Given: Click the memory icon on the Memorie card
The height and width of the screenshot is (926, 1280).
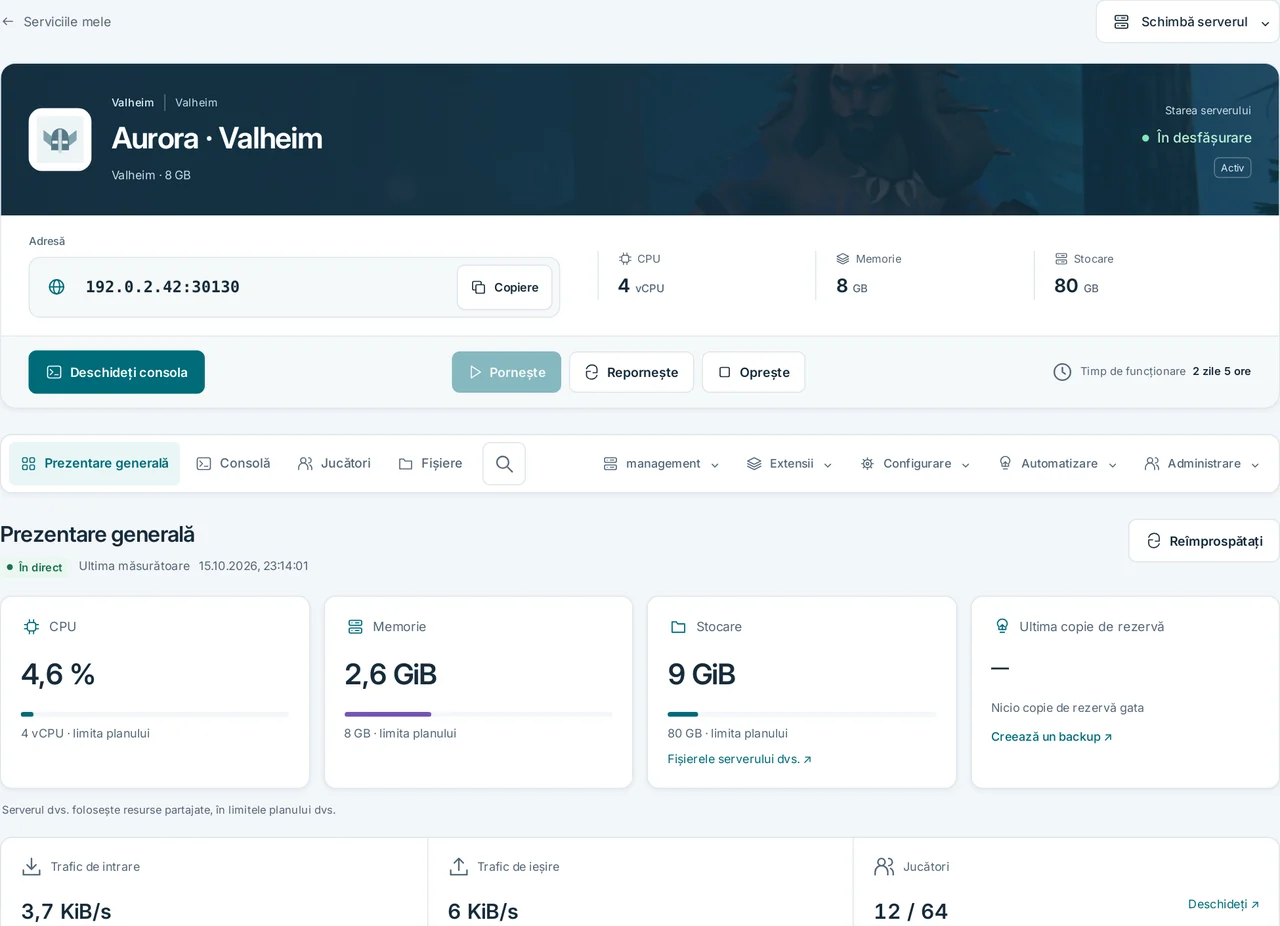Looking at the screenshot, I should click(355, 626).
